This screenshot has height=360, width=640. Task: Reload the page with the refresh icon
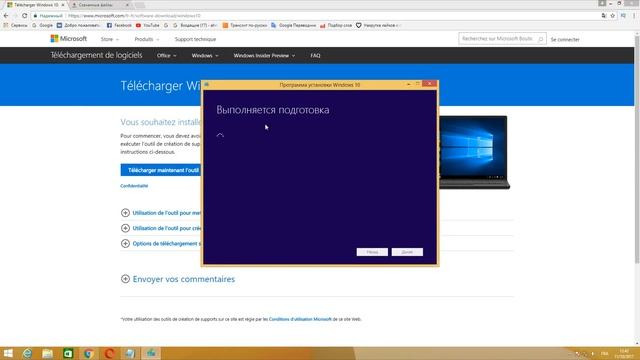point(24,16)
